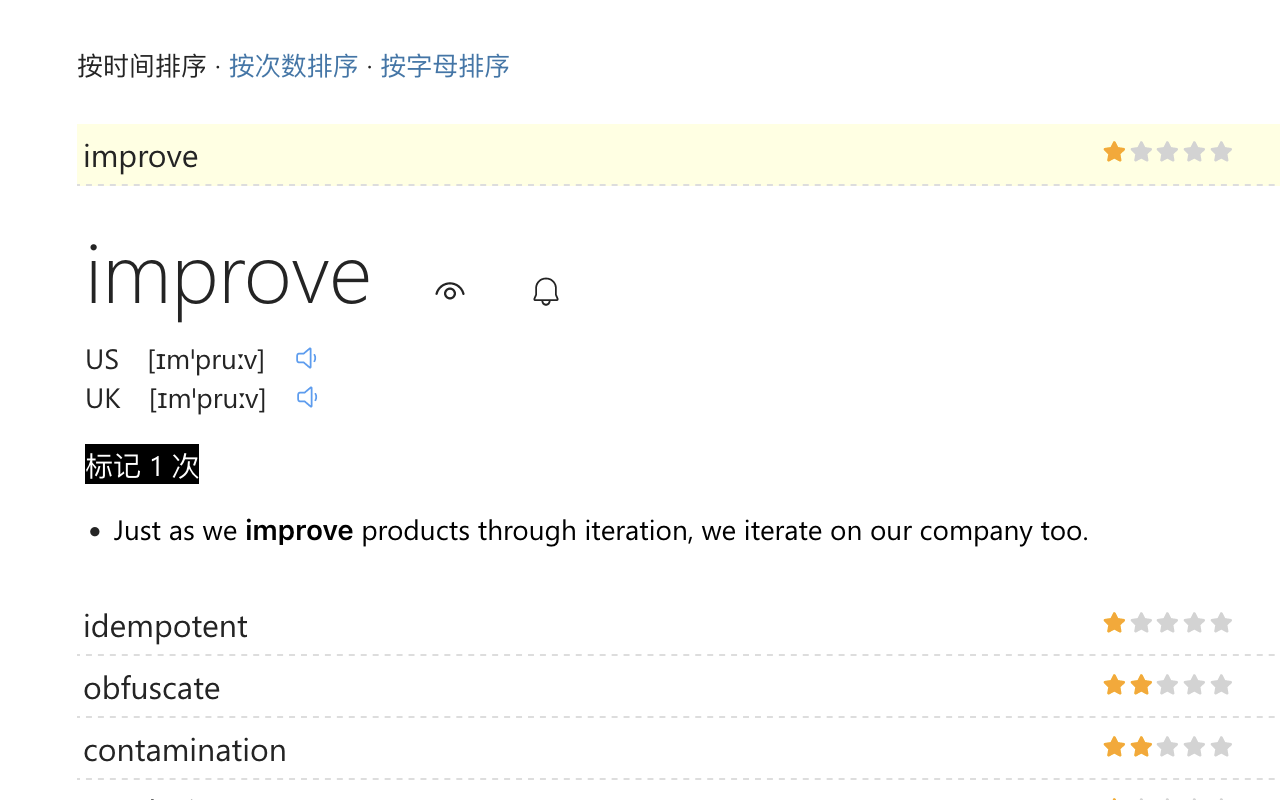Click the highlighted improve row at top
The image size is (1280, 800).
(140, 156)
